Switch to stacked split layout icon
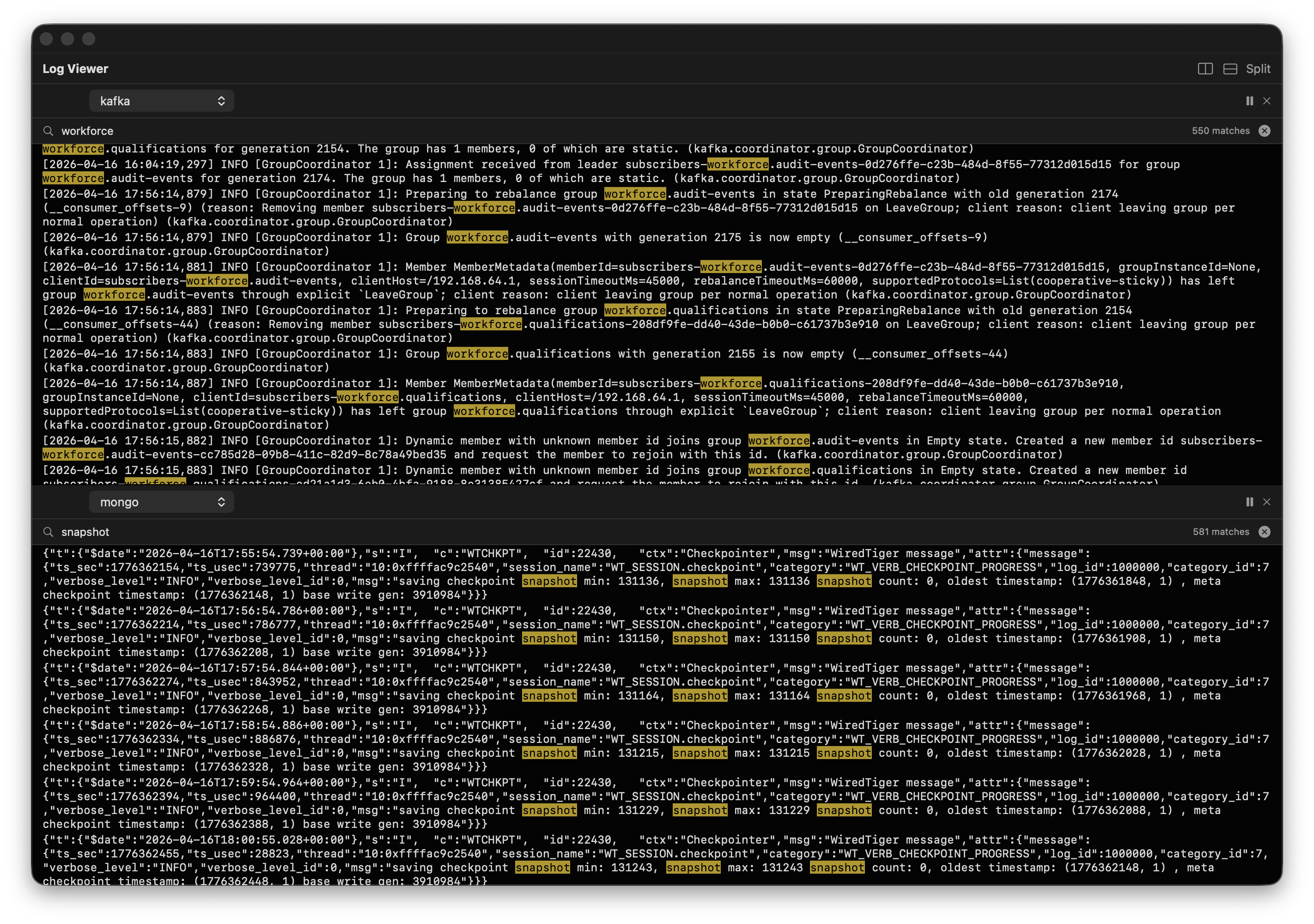The width and height of the screenshot is (1314, 924). 1230,69
